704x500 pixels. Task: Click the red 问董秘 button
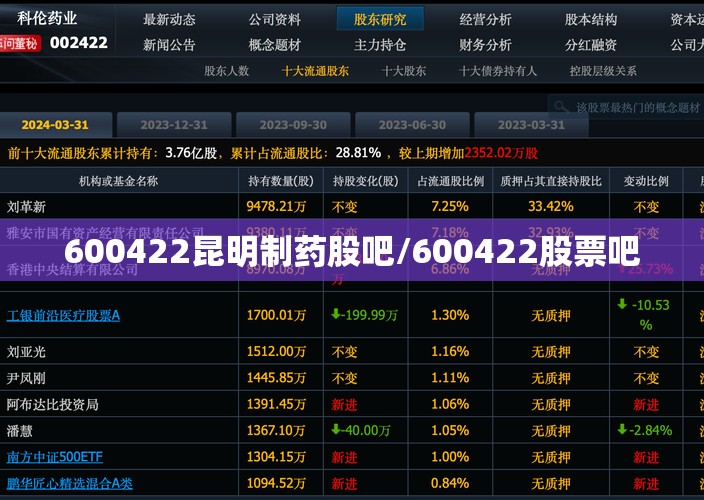20,44
